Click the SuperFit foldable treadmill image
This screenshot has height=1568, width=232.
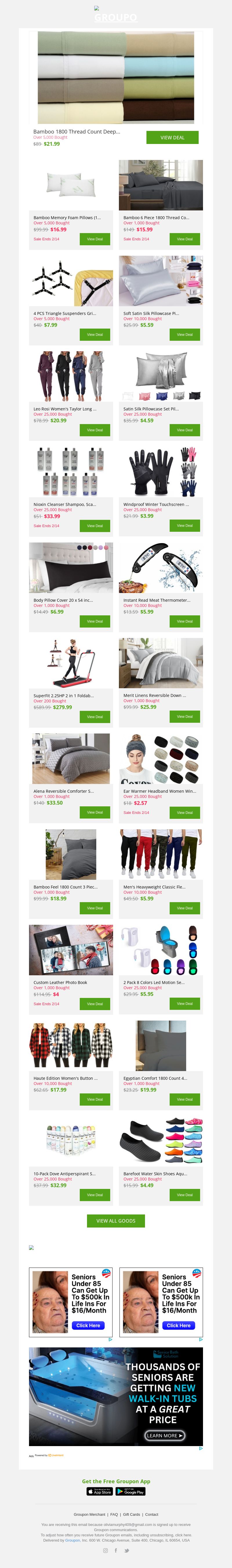pos(71,663)
